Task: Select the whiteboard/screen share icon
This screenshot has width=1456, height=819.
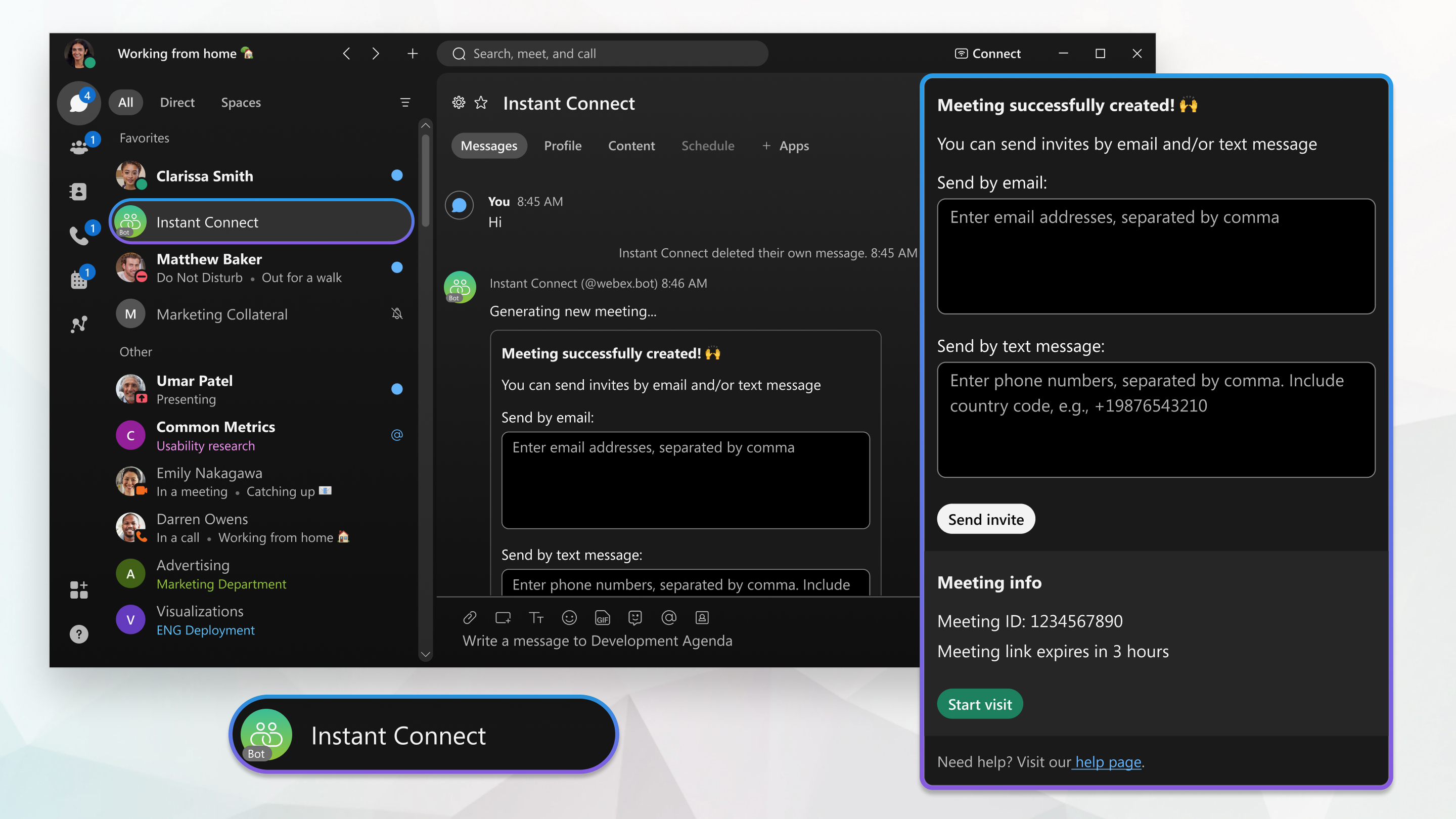Action: click(502, 617)
